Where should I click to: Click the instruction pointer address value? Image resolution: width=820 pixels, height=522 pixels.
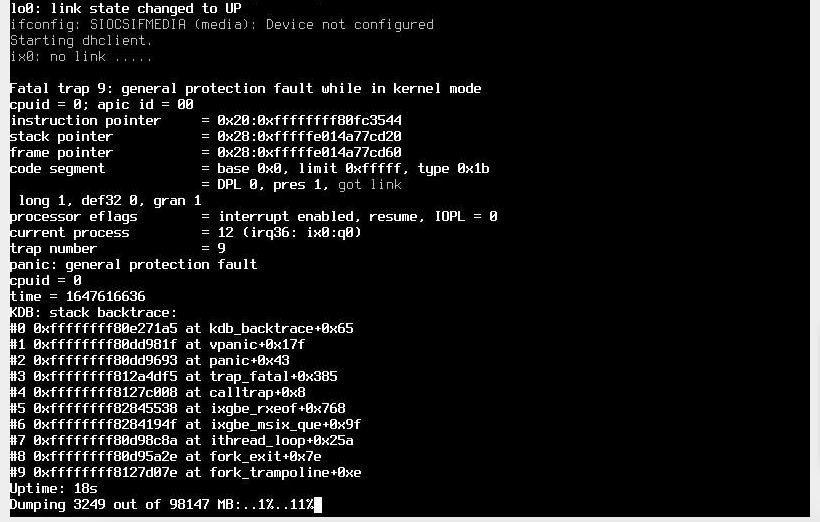click(309, 120)
